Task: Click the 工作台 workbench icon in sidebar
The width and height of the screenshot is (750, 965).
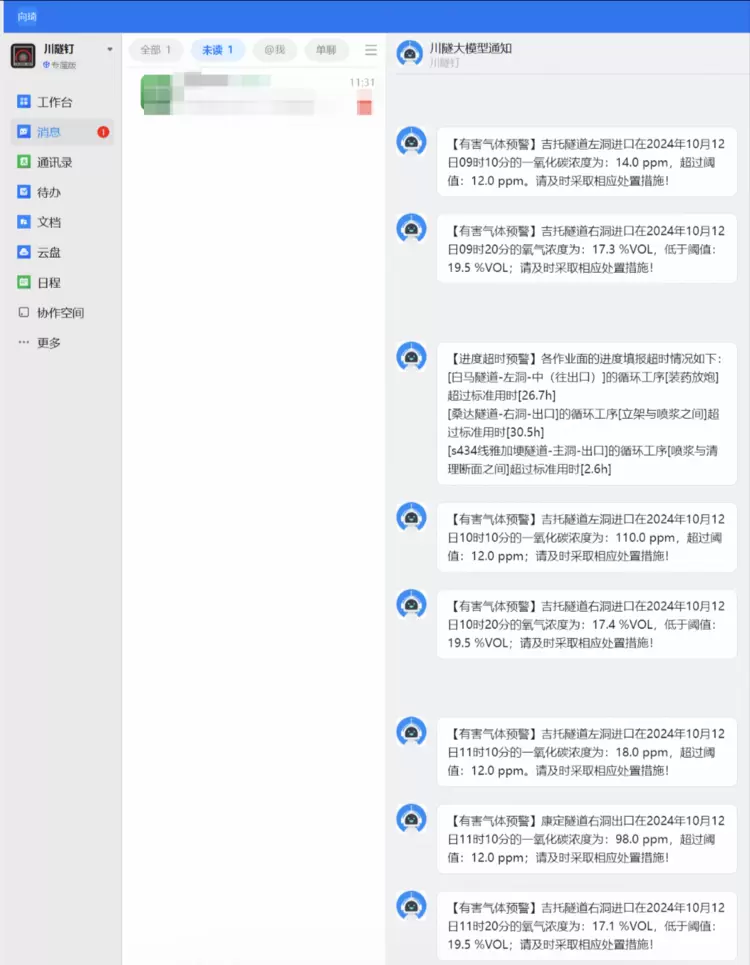Action: tap(24, 102)
